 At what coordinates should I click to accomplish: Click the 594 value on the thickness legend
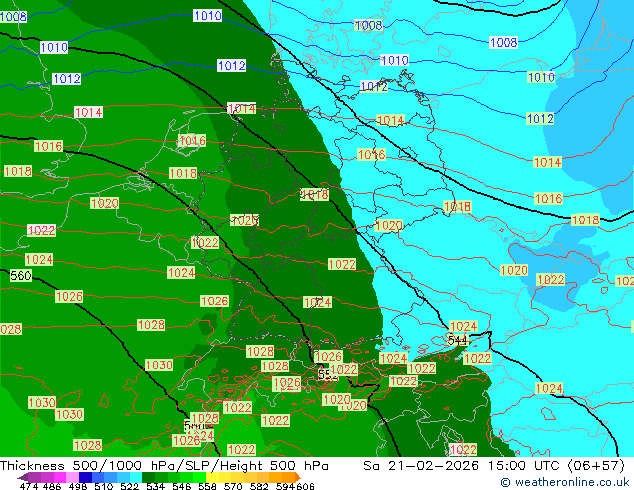(285, 486)
